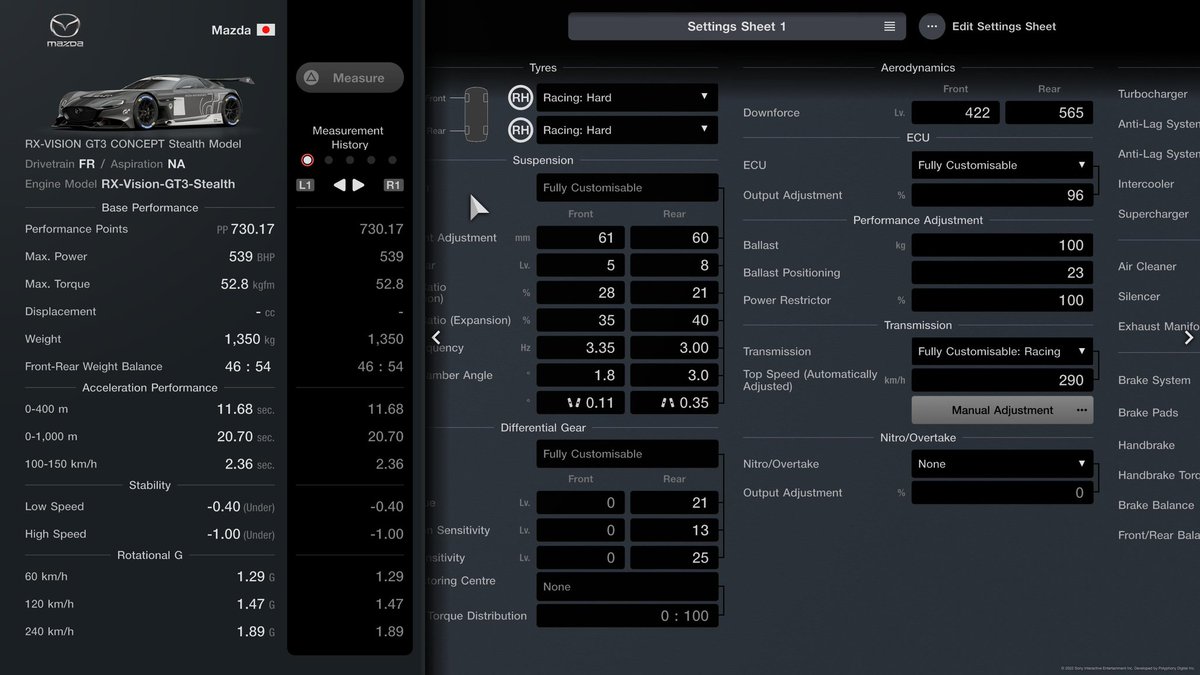The image size is (1200, 675).
Task: Click the Edit Settings Sheet ellipsis icon
Action: (x=932, y=27)
